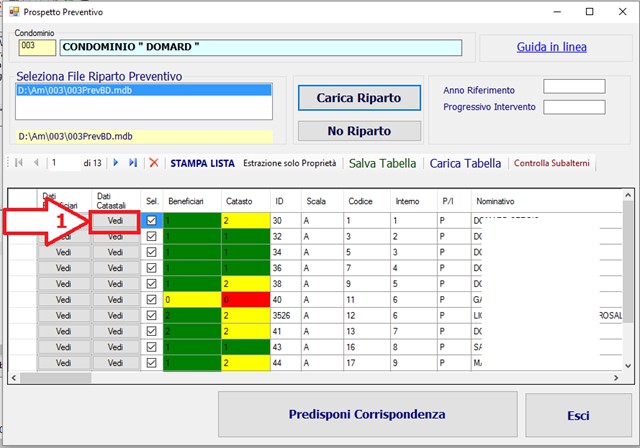640x448 pixels.
Task: Click the Anno Riferimento input field
Action: click(574, 86)
